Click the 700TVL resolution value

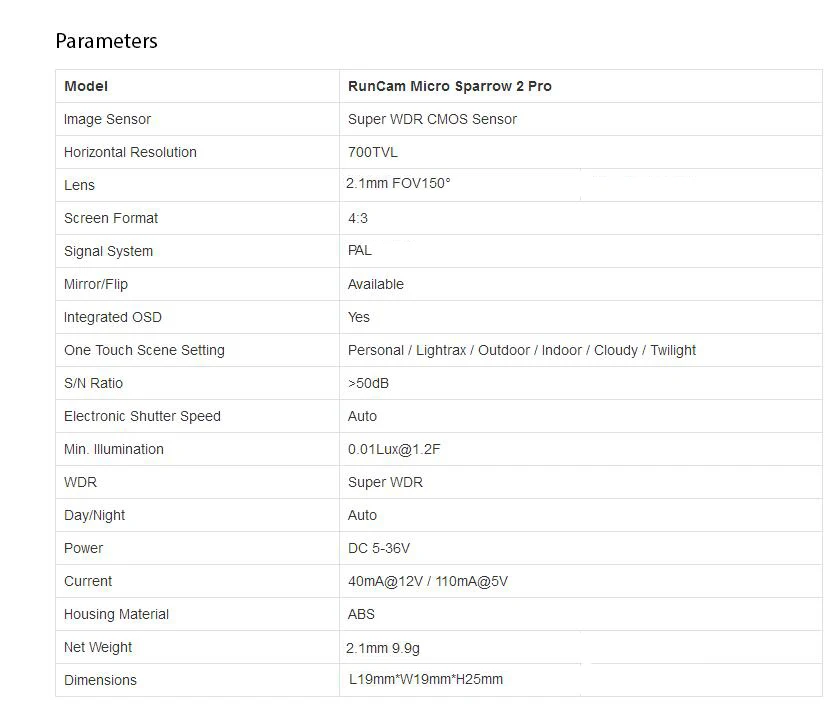(373, 152)
